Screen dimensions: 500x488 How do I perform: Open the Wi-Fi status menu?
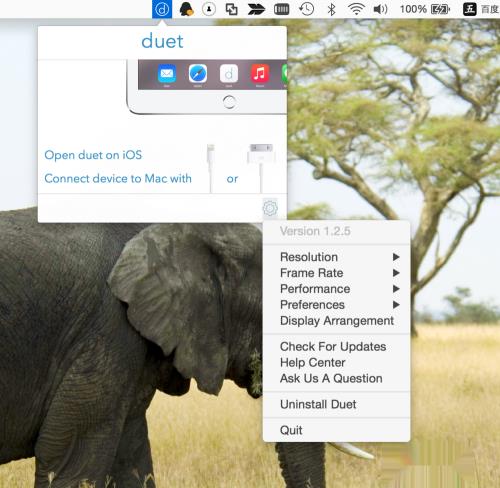pyautogui.click(x=356, y=9)
